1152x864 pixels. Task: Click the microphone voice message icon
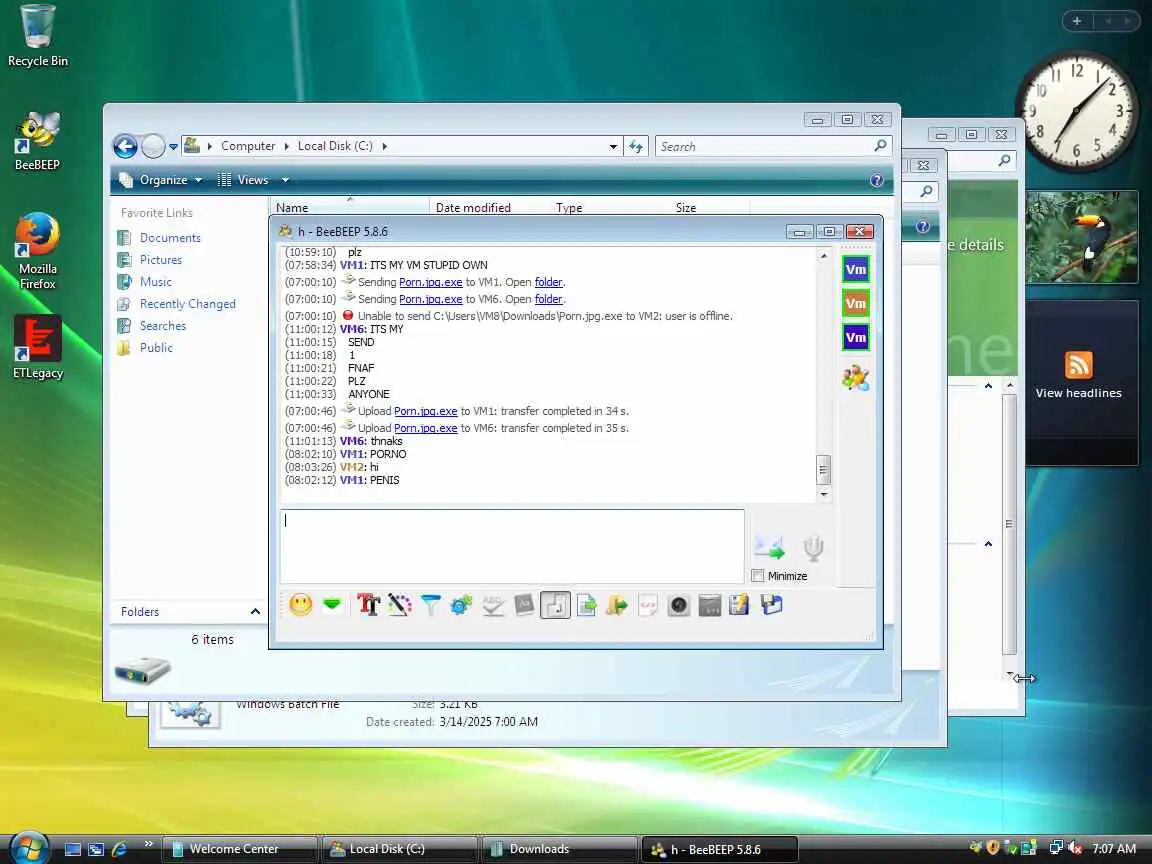tap(813, 548)
